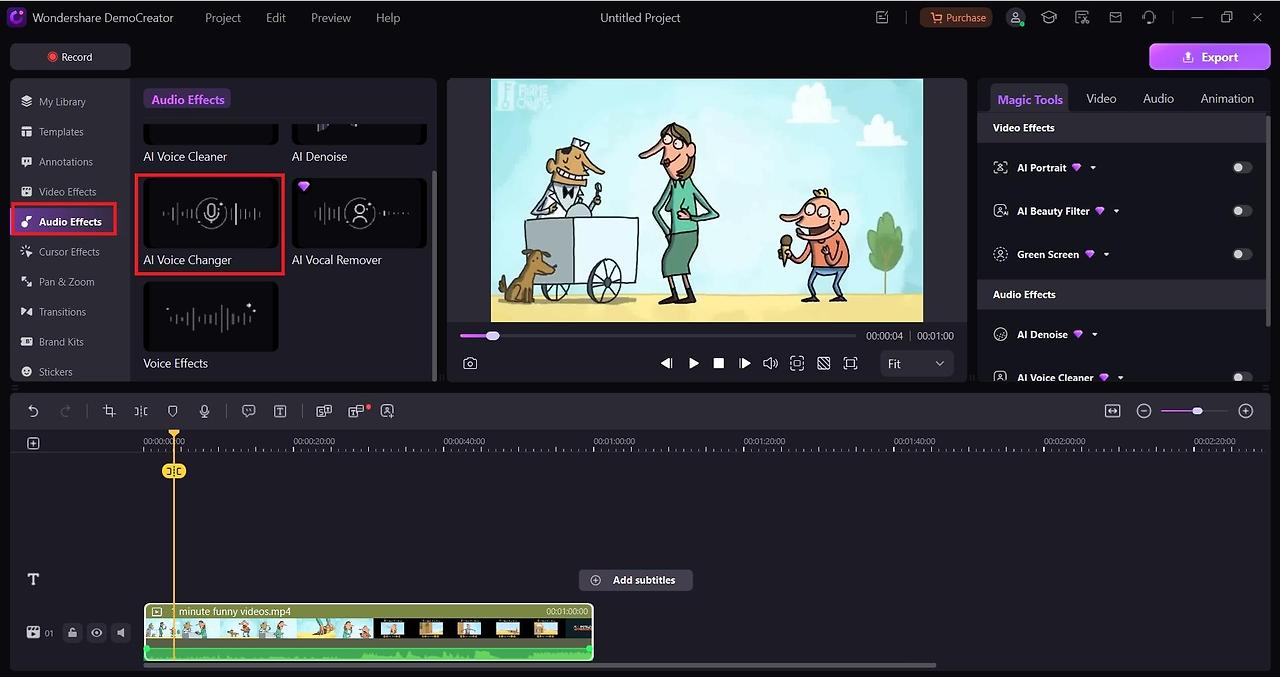Open the Preview menu

[331, 17]
